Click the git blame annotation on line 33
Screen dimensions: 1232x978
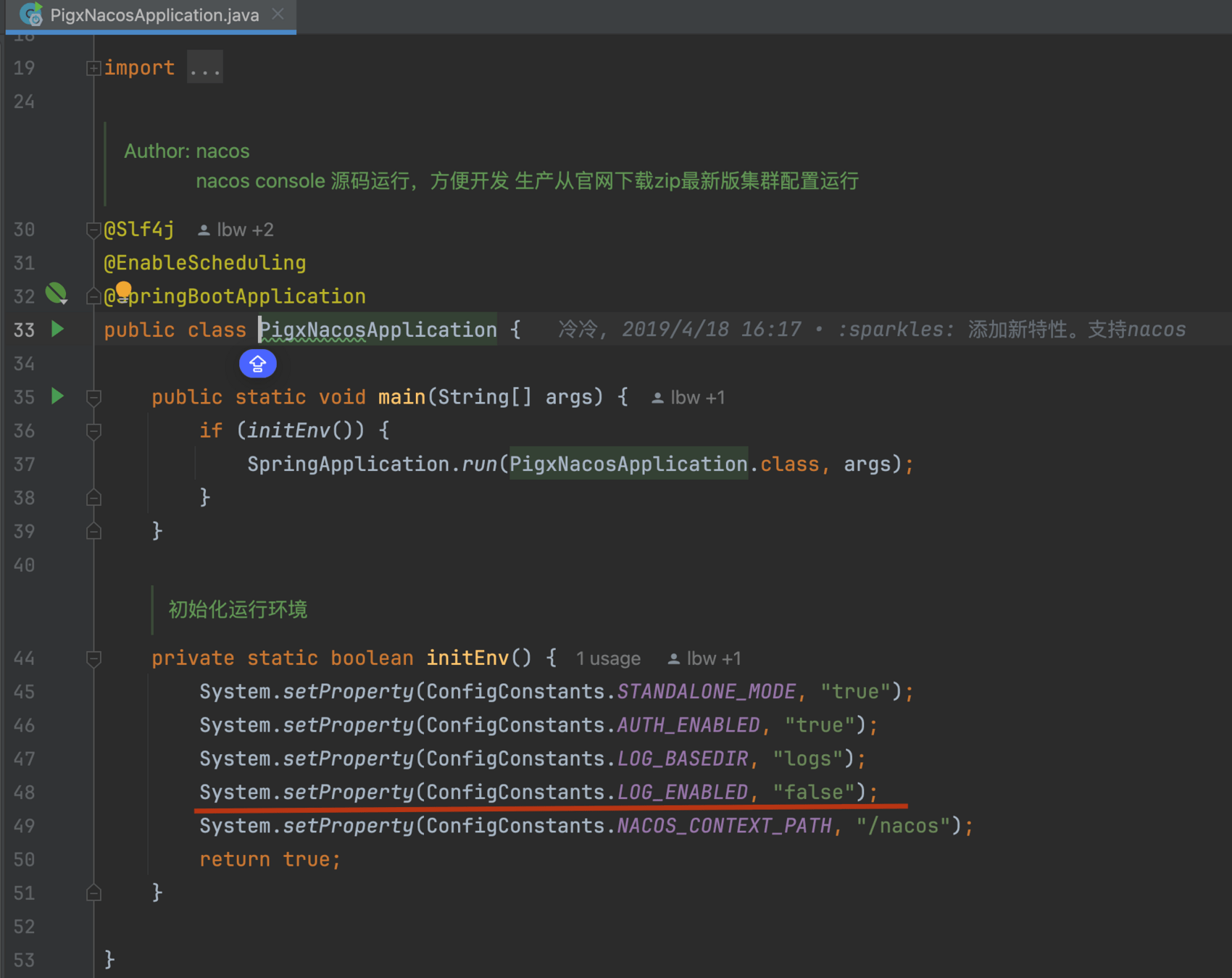coord(872,330)
